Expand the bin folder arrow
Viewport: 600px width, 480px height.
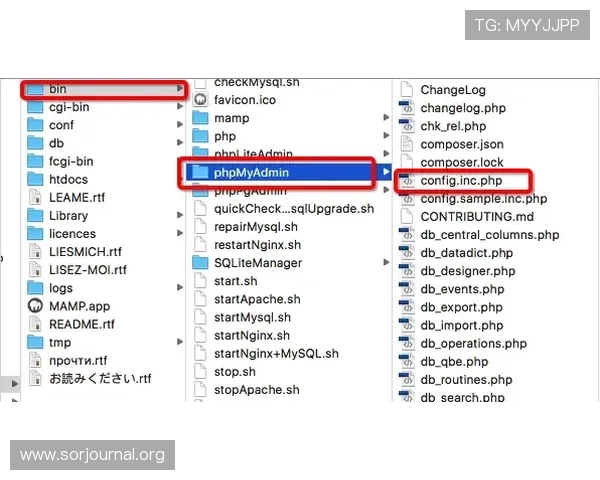click(x=180, y=89)
